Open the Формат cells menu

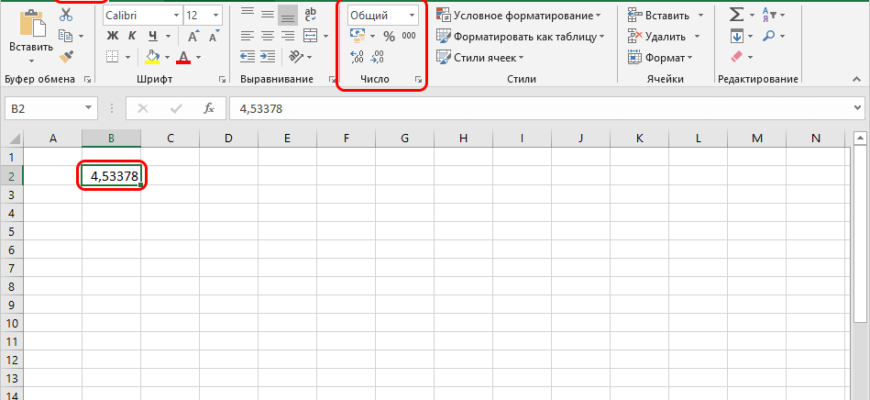click(660, 58)
